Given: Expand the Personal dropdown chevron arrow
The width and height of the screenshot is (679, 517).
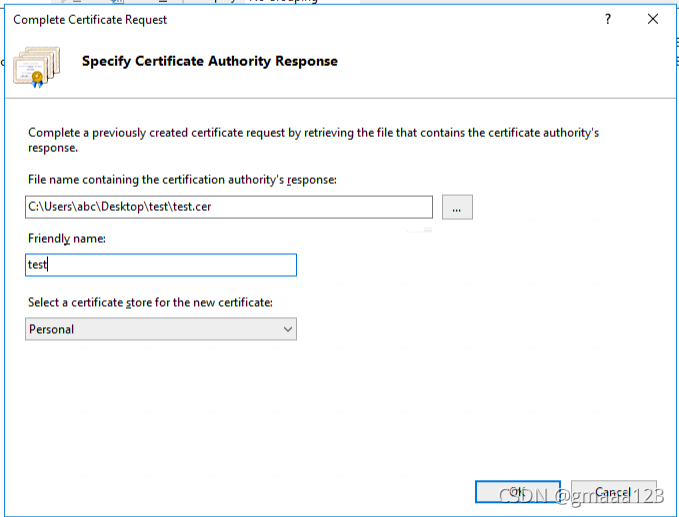Looking at the screenshot, I should pyautogui.click(x=288, y=330).
